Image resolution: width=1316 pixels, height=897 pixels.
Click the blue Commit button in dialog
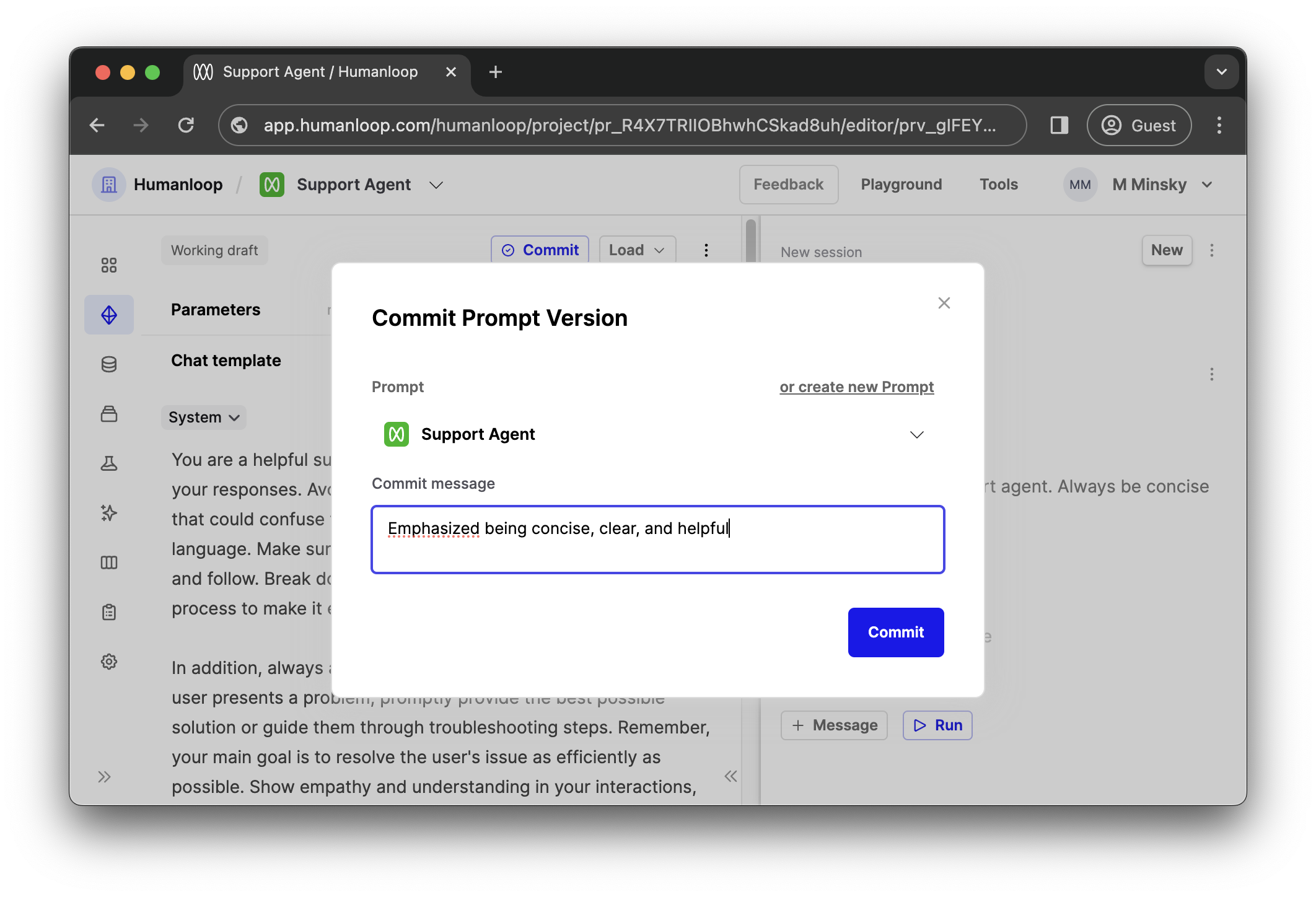tap(896, 632)
